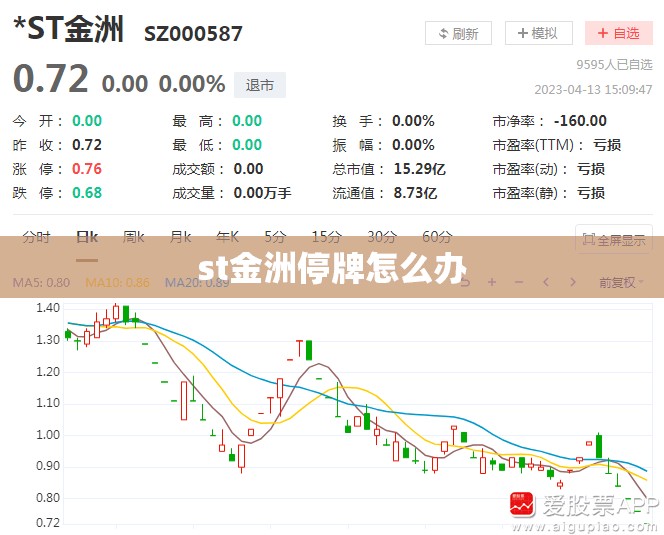
Task: Click the MA10: 0.86 indicator label
Action: coord(117,283)
